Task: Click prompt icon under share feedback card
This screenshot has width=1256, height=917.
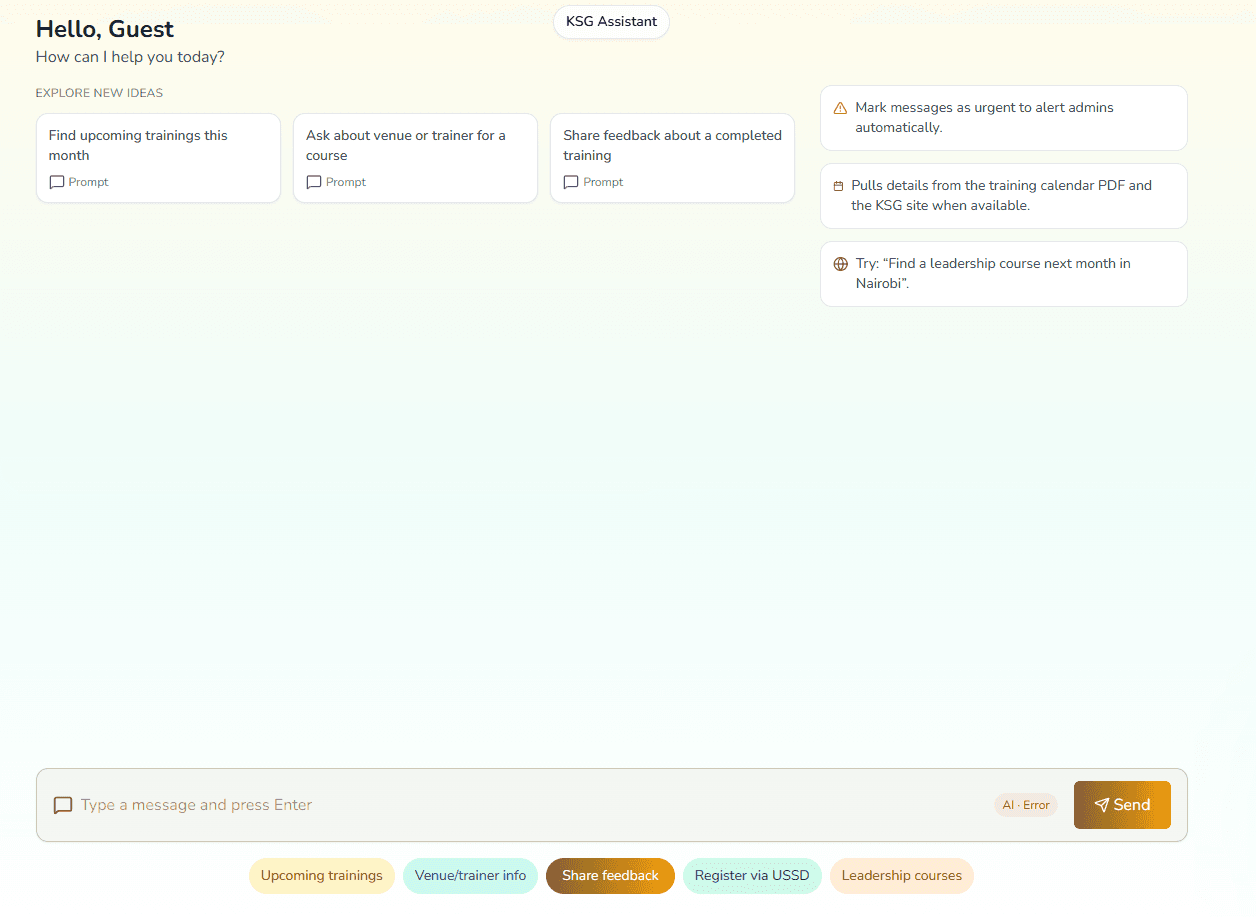Action: [x=571, y=182]
